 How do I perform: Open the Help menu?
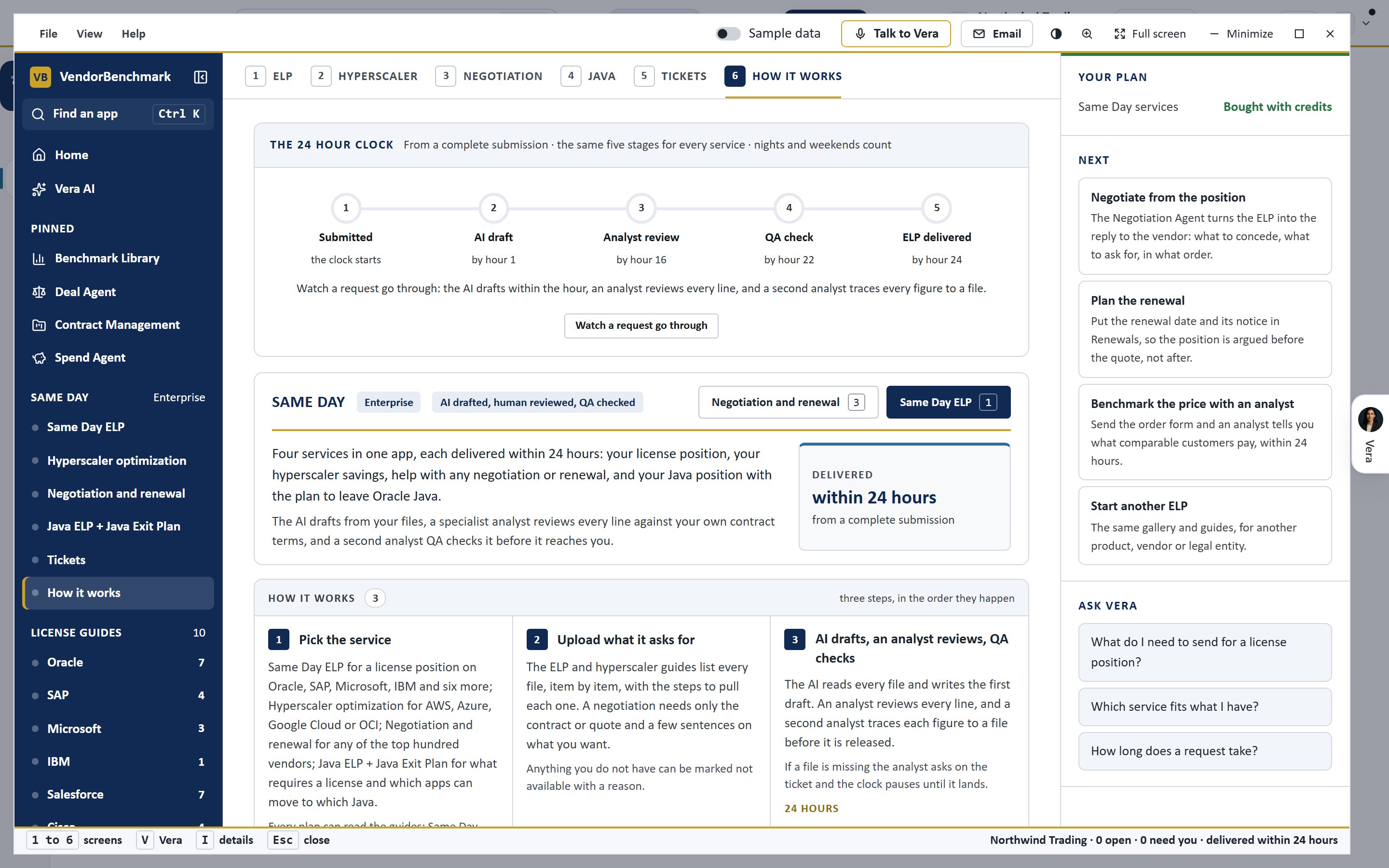pyautogui.click(x=133, y=34)
